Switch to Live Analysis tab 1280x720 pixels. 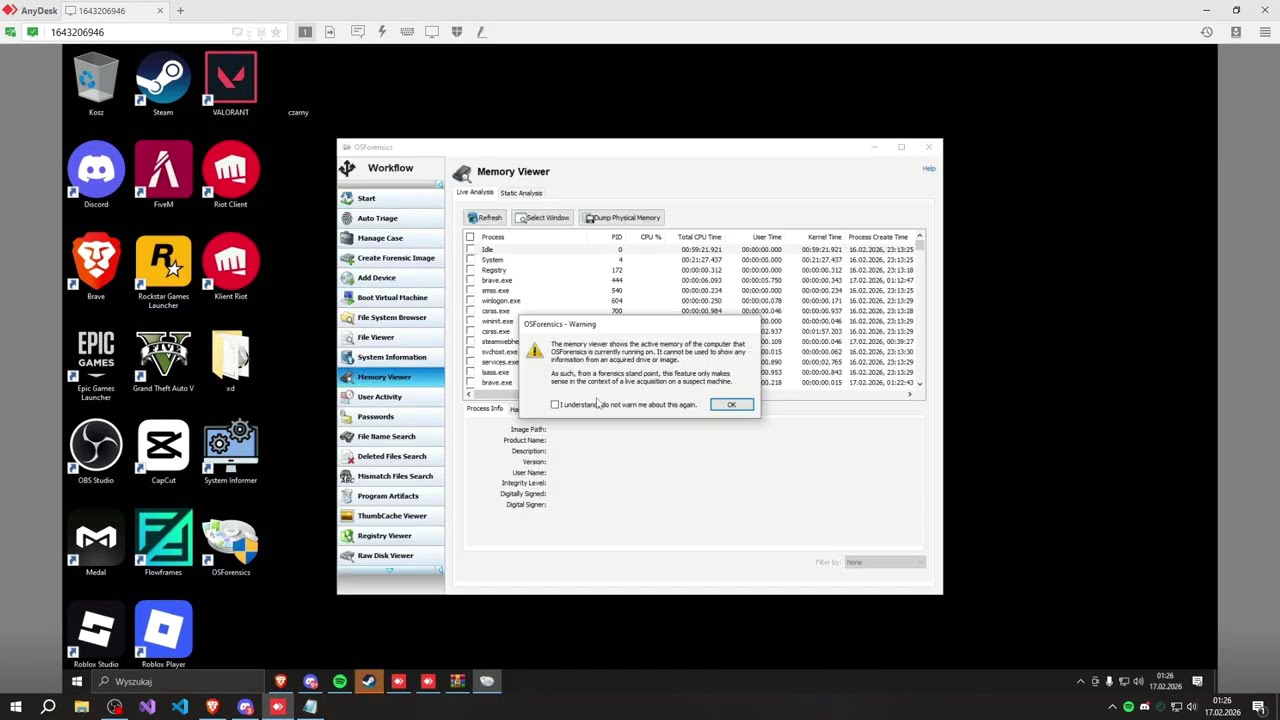[x=475, y=192]
